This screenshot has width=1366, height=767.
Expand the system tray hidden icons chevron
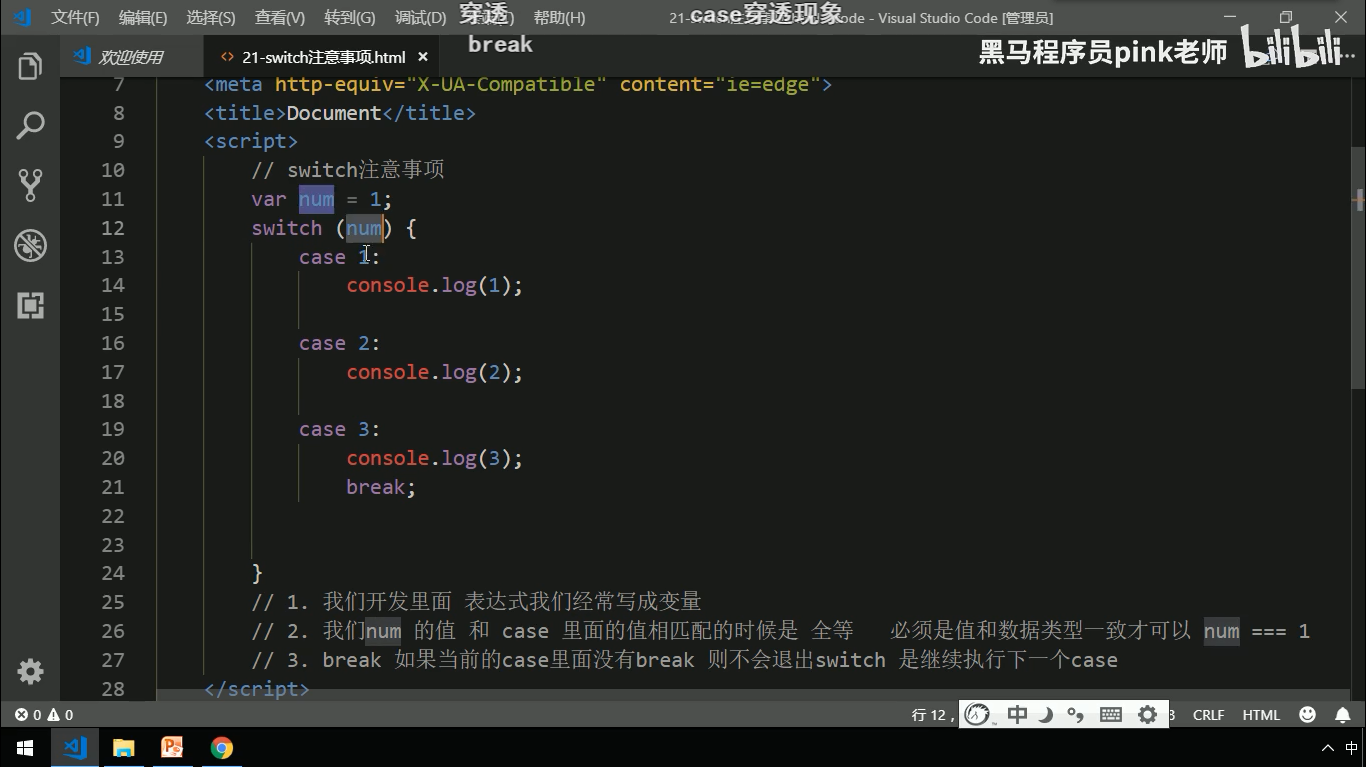point(1328,748)
